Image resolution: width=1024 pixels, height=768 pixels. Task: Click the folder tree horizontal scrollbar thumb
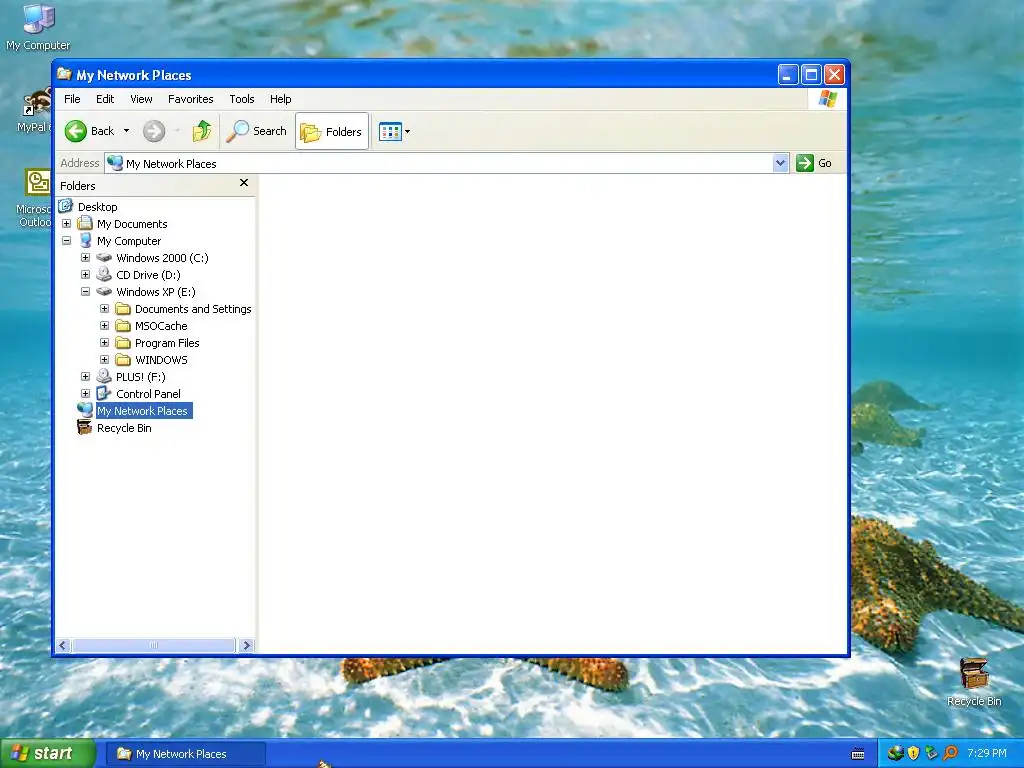[x=153, y=645]
